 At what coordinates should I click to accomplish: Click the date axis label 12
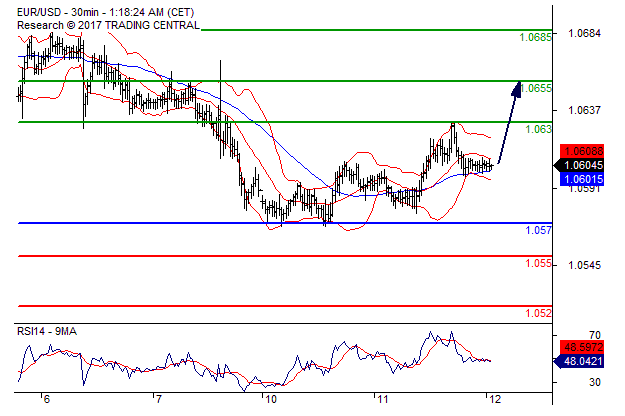click(x=495, y=399)
